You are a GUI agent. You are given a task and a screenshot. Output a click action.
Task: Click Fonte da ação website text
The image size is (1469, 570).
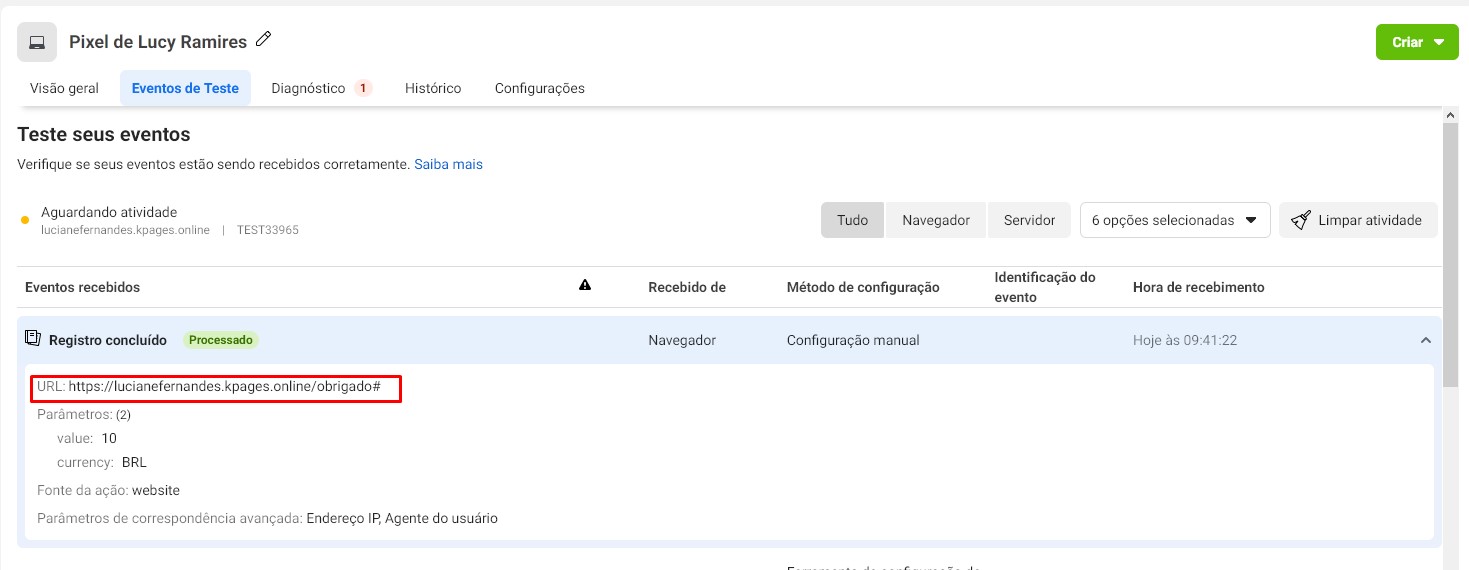click(108, 490)
